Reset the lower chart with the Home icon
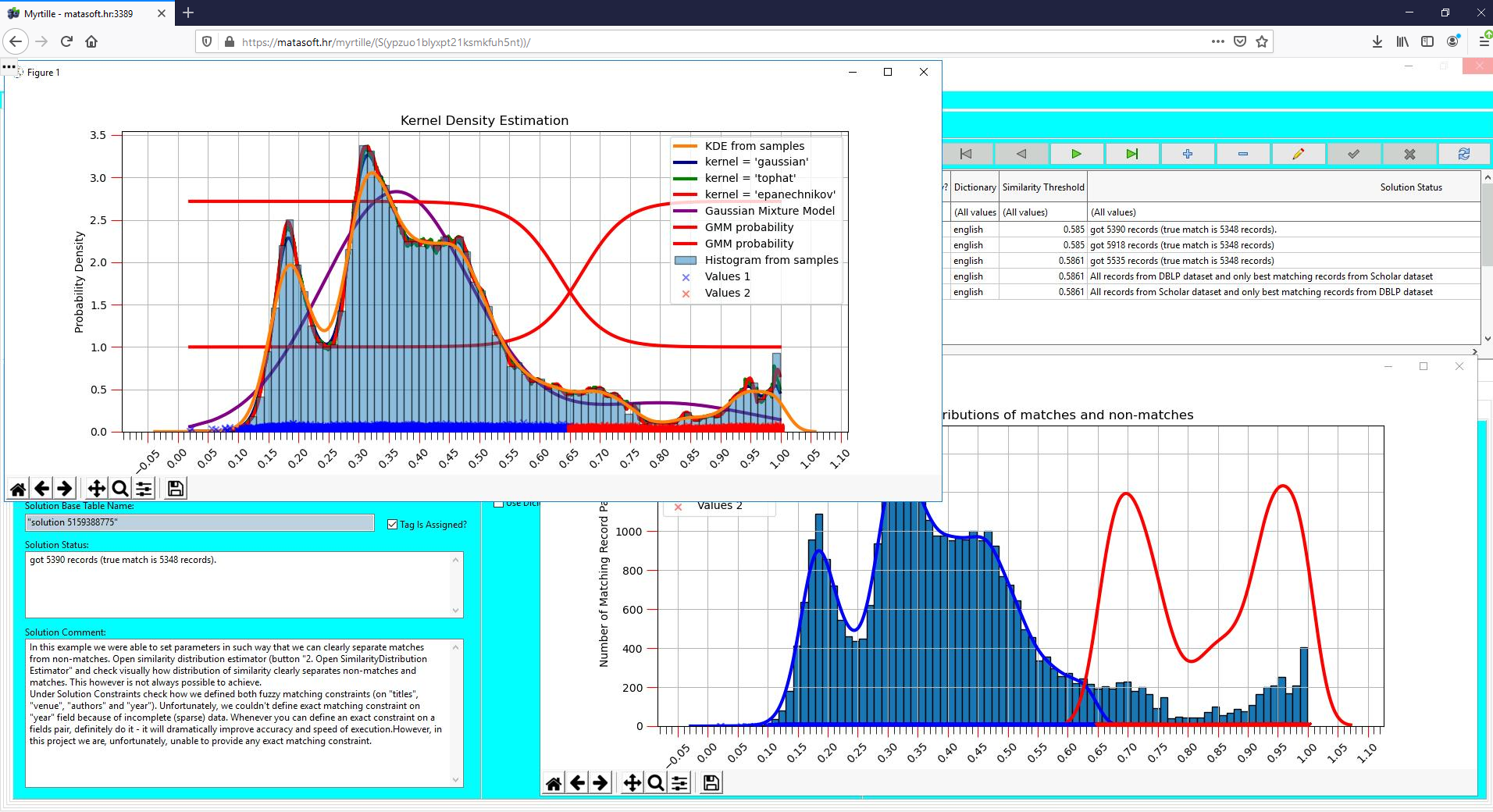Viewport: 1493px width, 812px height. (x=554, y=782)
